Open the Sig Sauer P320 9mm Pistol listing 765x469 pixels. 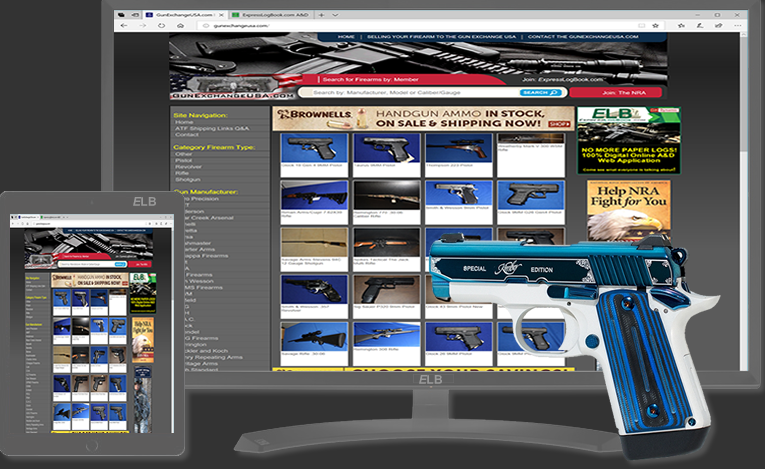click(x=386, y=296)
